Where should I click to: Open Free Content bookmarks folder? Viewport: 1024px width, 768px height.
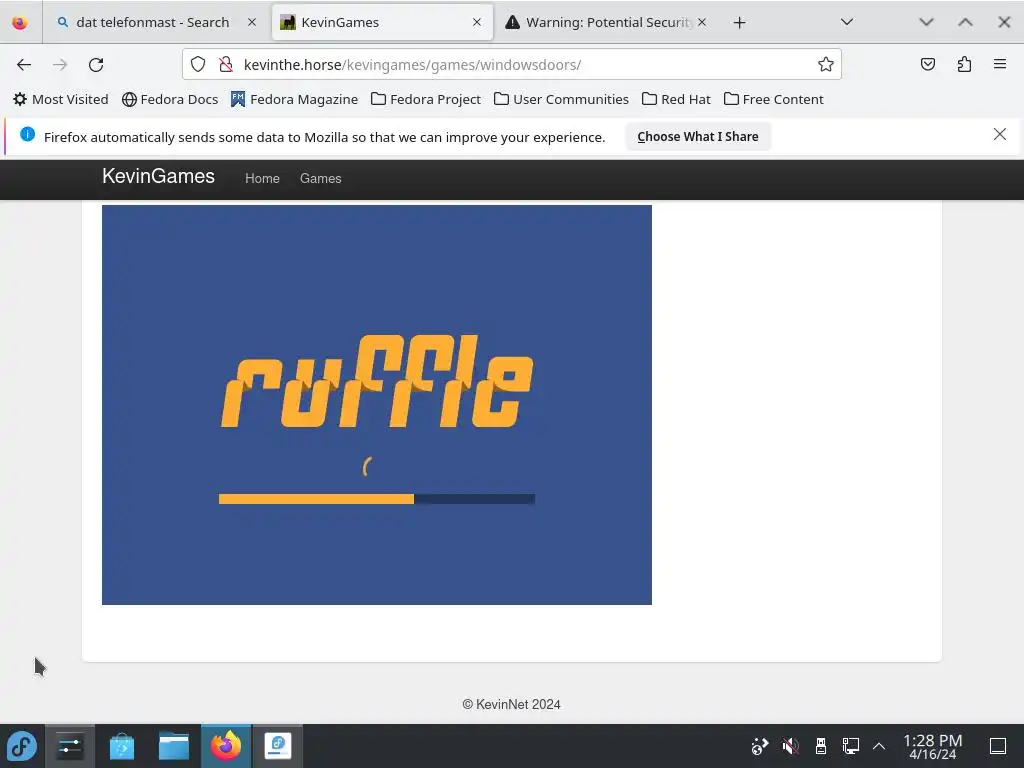(773, 99)
